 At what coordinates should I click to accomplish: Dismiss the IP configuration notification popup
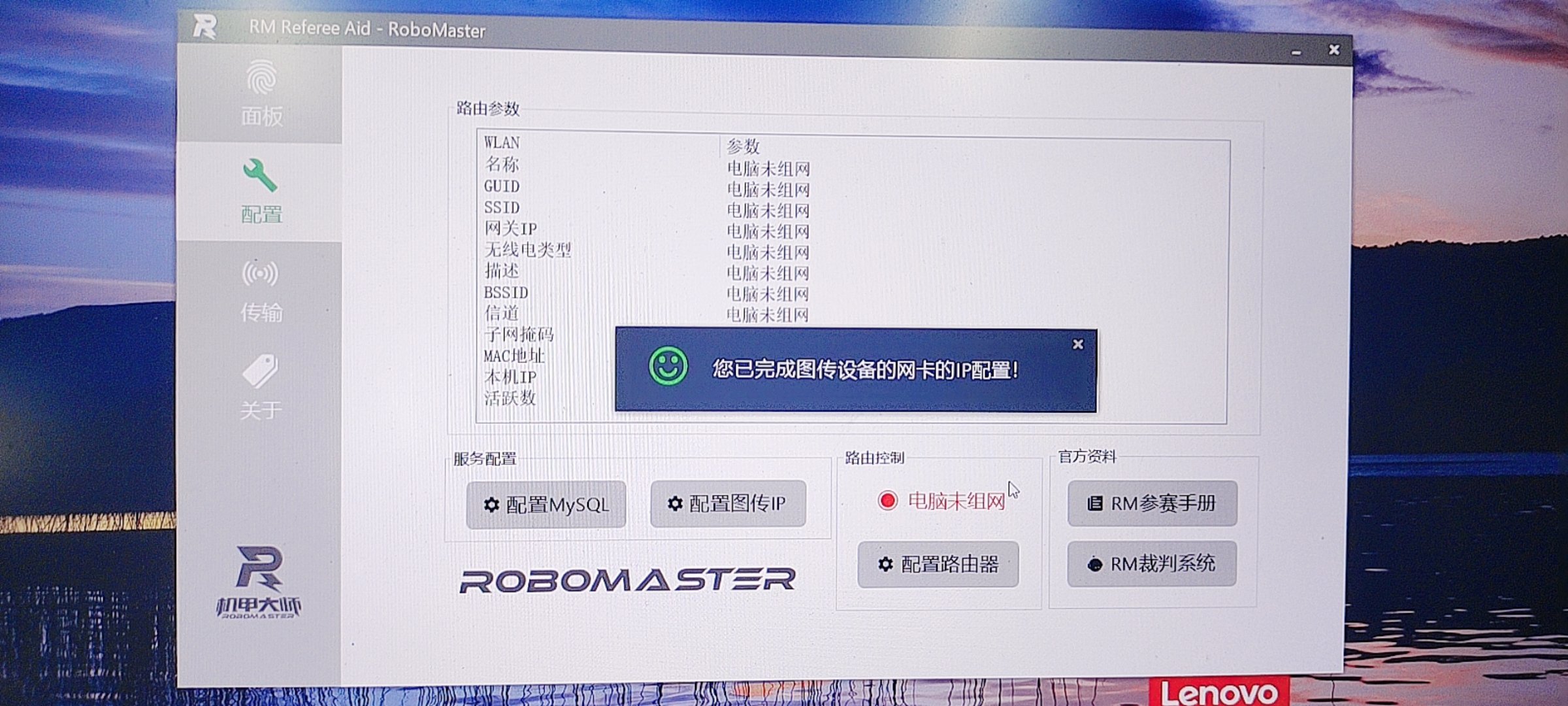pyautogui.click(x=1078, y=345)
